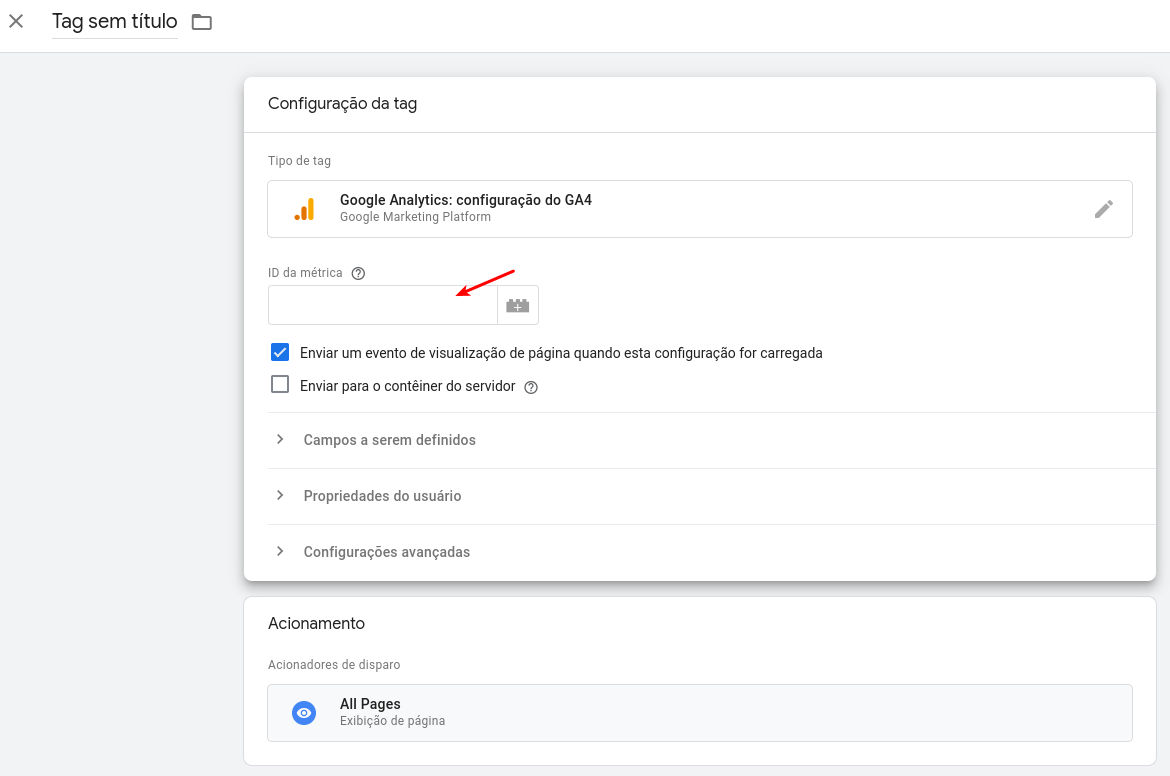Open help icon next to ID da métrica
This screenshot has height=776, width=1170.
point(358,273)
